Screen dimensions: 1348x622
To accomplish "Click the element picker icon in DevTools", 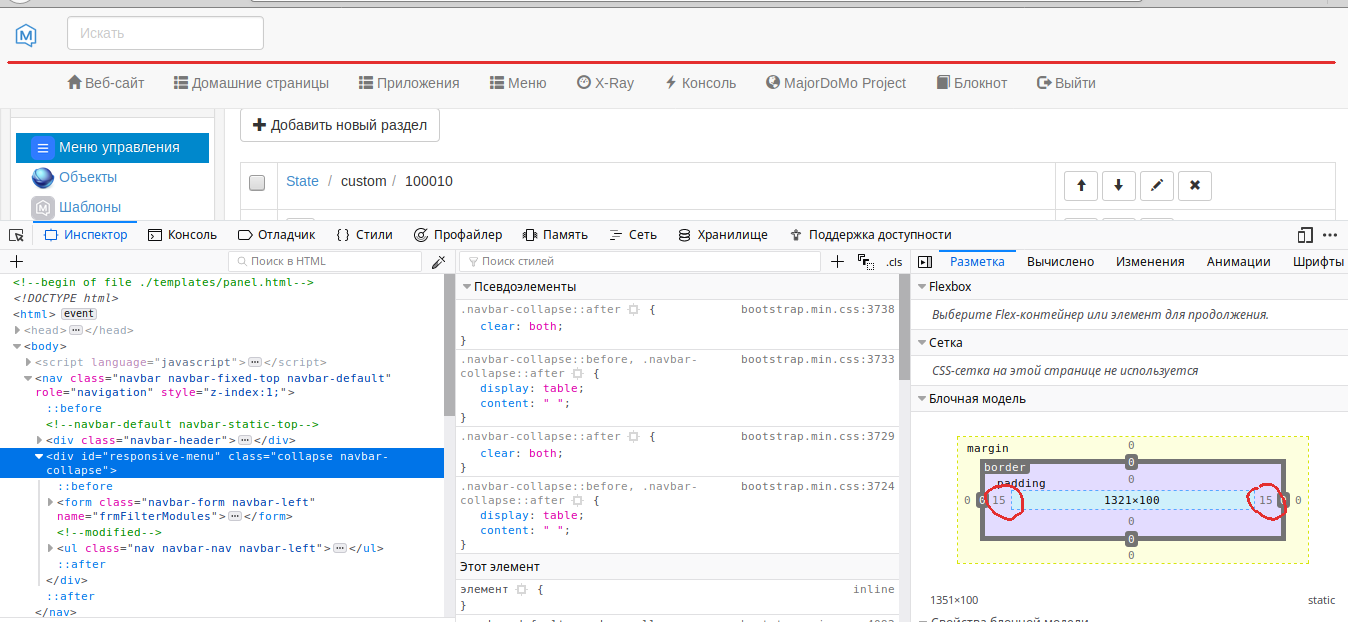I will 16,235.
